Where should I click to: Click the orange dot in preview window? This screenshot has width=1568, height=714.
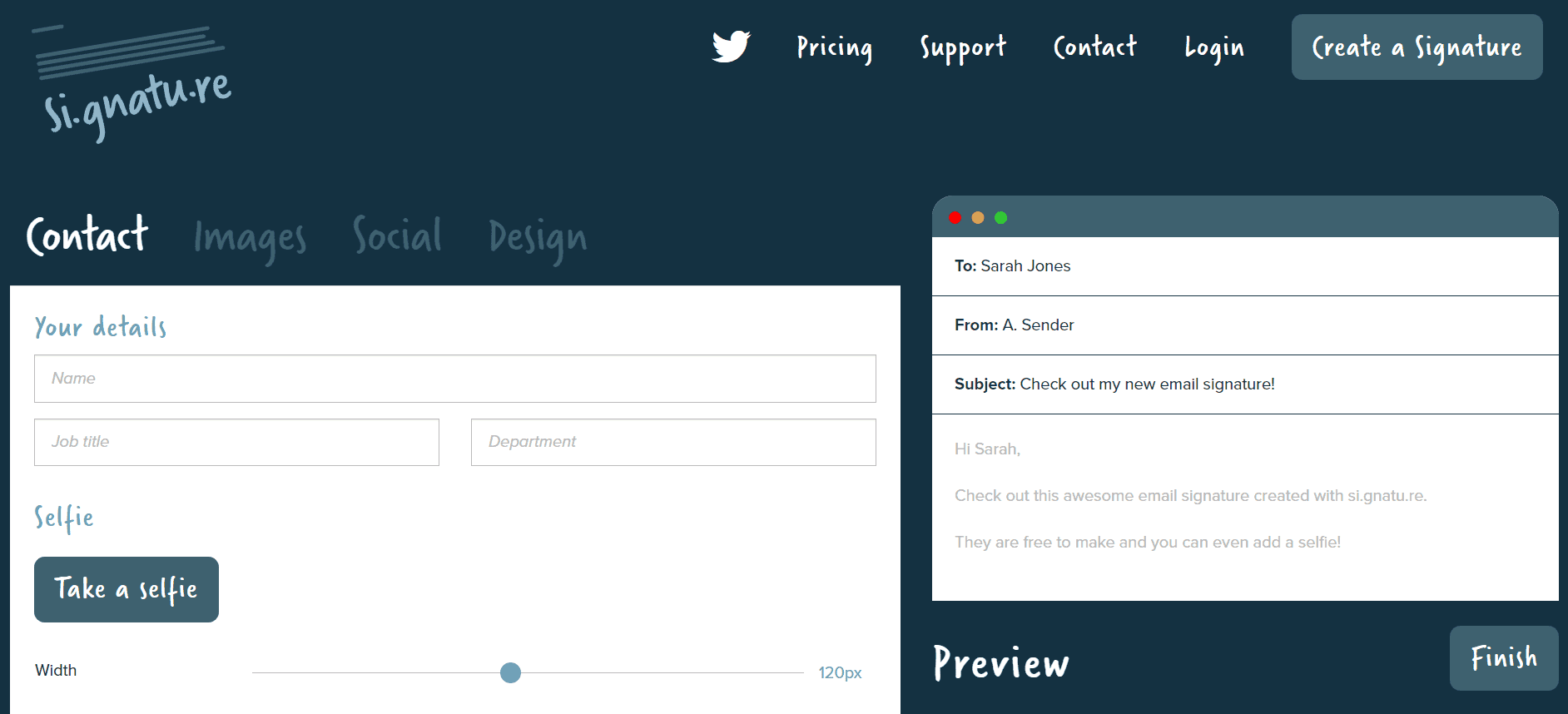(x=978, y=218)
